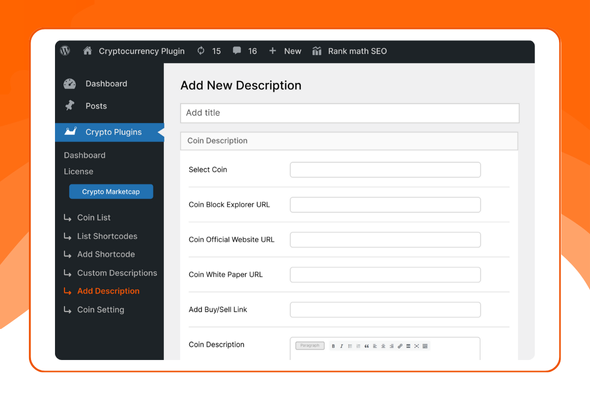This screenshot has height=400, width=590.
Task: Open the updates icon showing 15
Action: pos(201,51)
